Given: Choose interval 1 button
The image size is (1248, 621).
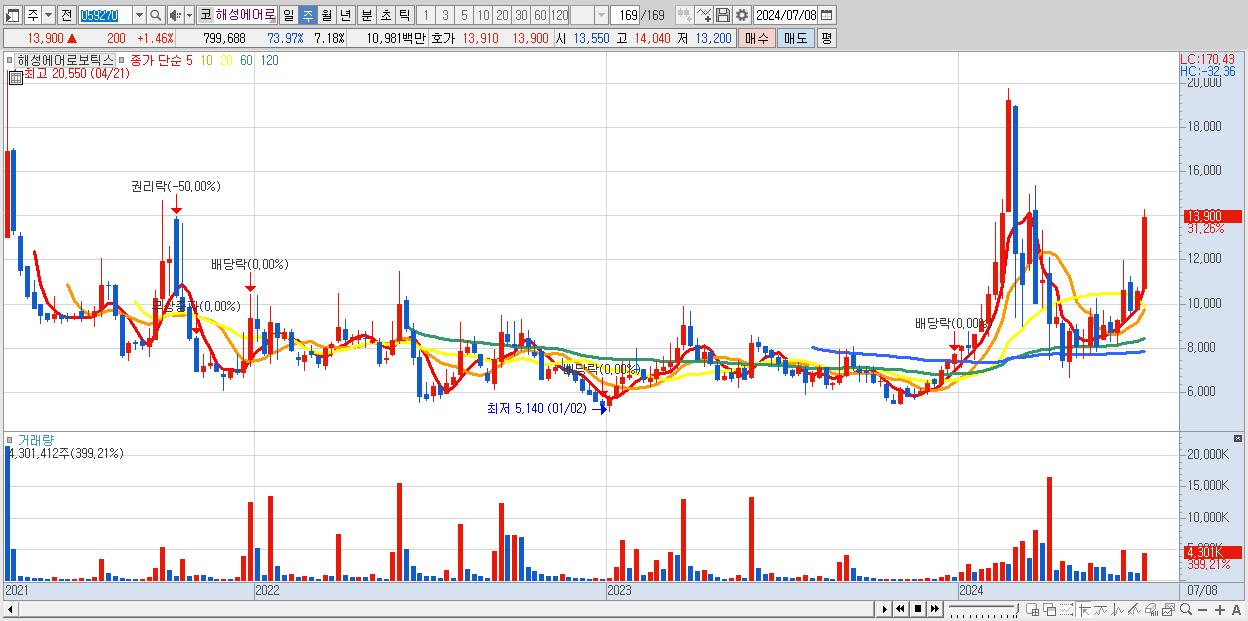Looking at the screenshot, I should (426, 15).
